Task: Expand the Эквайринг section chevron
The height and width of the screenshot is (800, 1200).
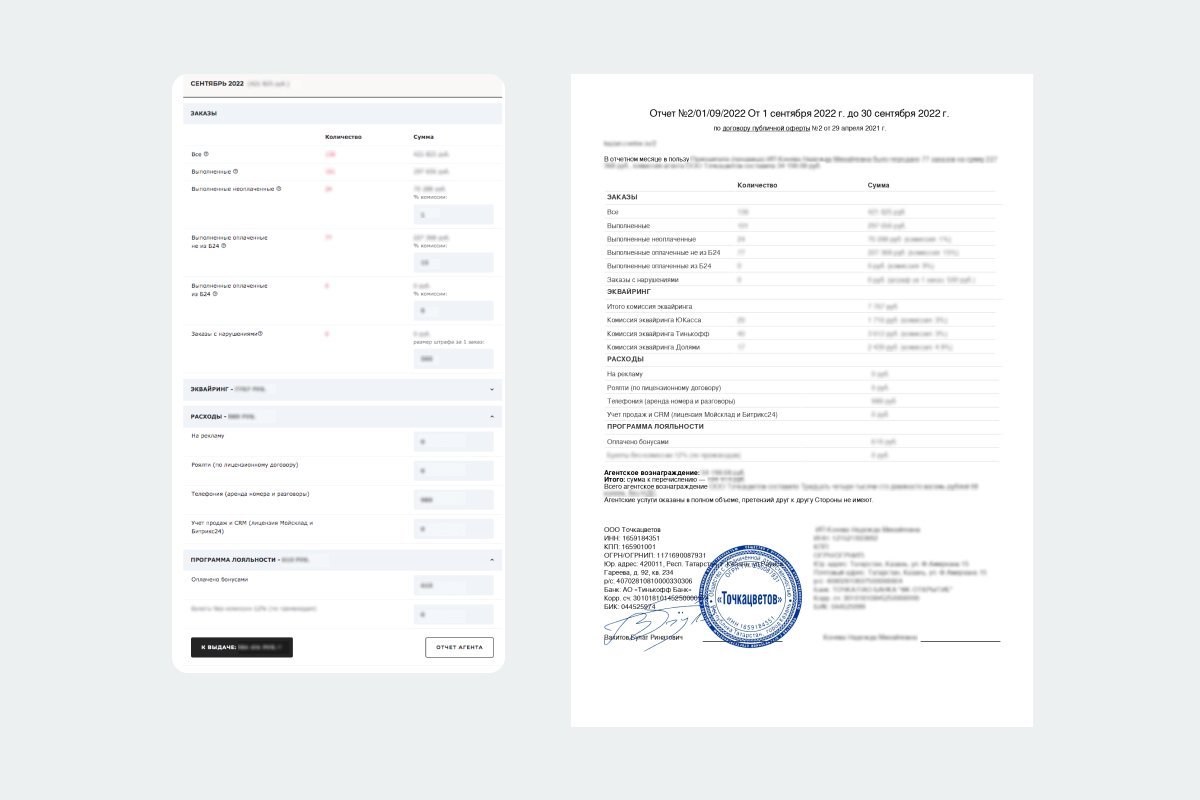Action: coord(491,388)
